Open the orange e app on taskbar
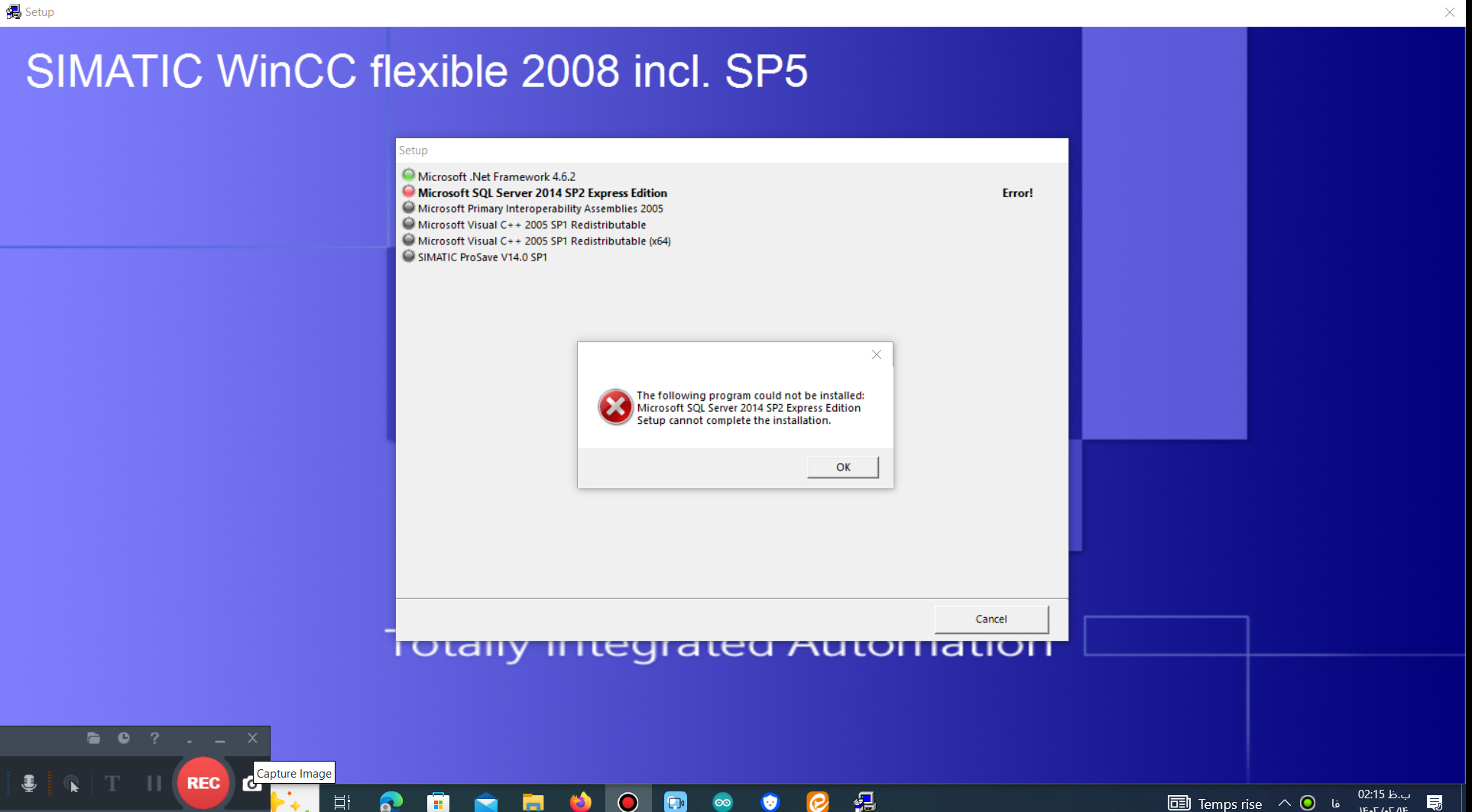The height and width of the screenshot is (812, 1472). 818,802
